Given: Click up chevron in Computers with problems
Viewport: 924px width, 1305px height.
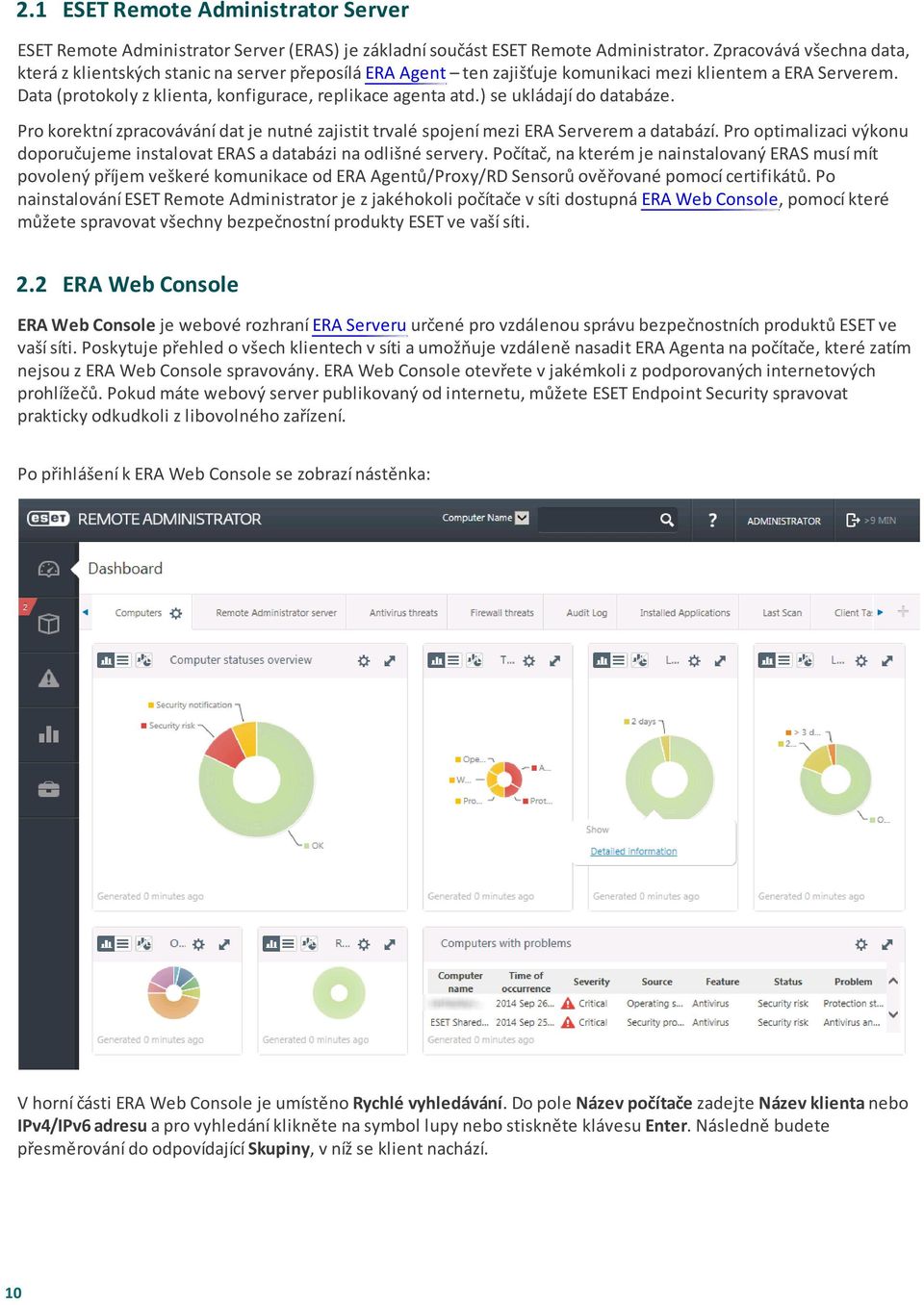Looking at the screenshot, I should coord(893,982).
